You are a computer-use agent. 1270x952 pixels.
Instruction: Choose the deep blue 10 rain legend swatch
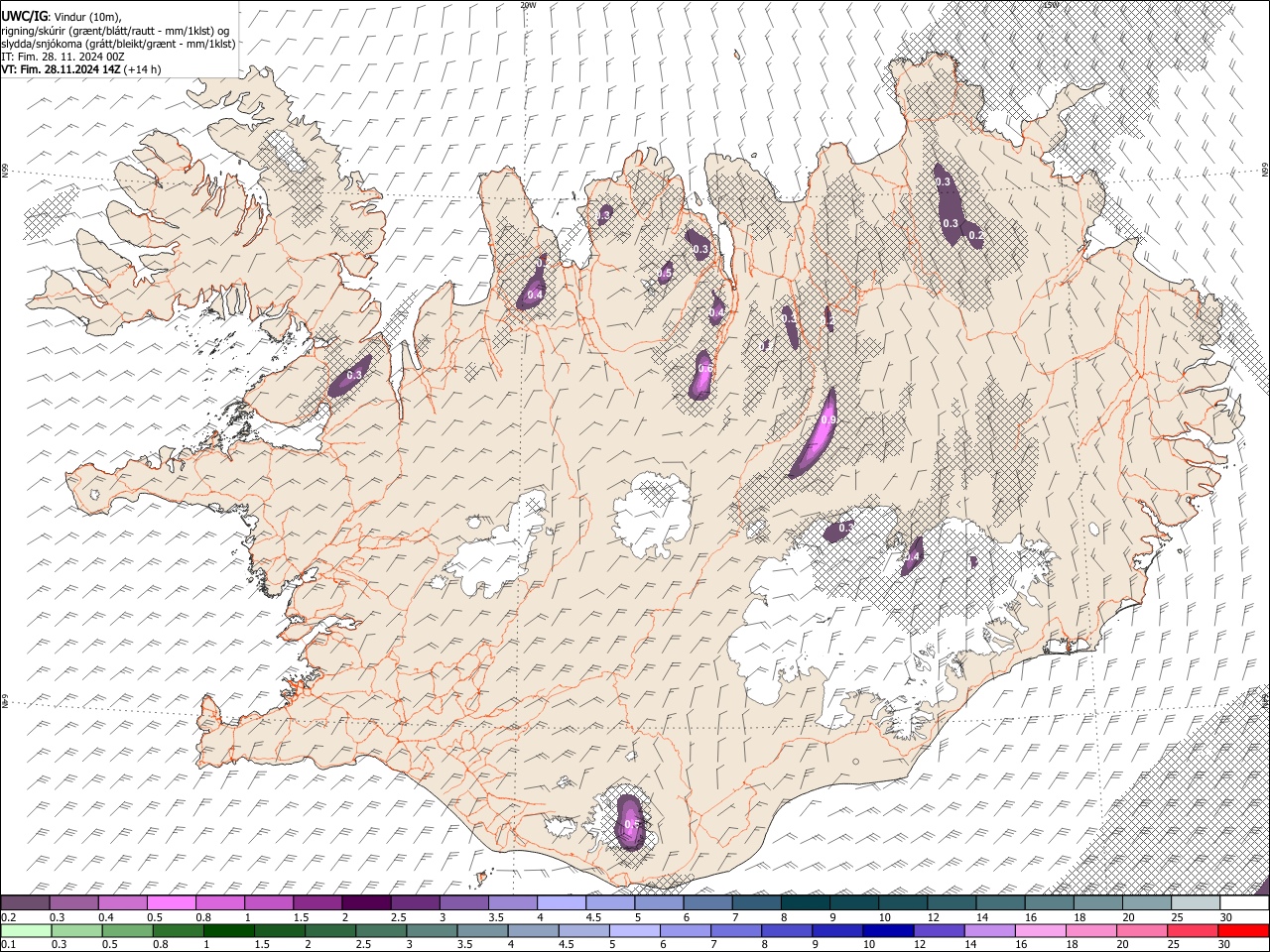pyautogui.click(x=886, y=930)
